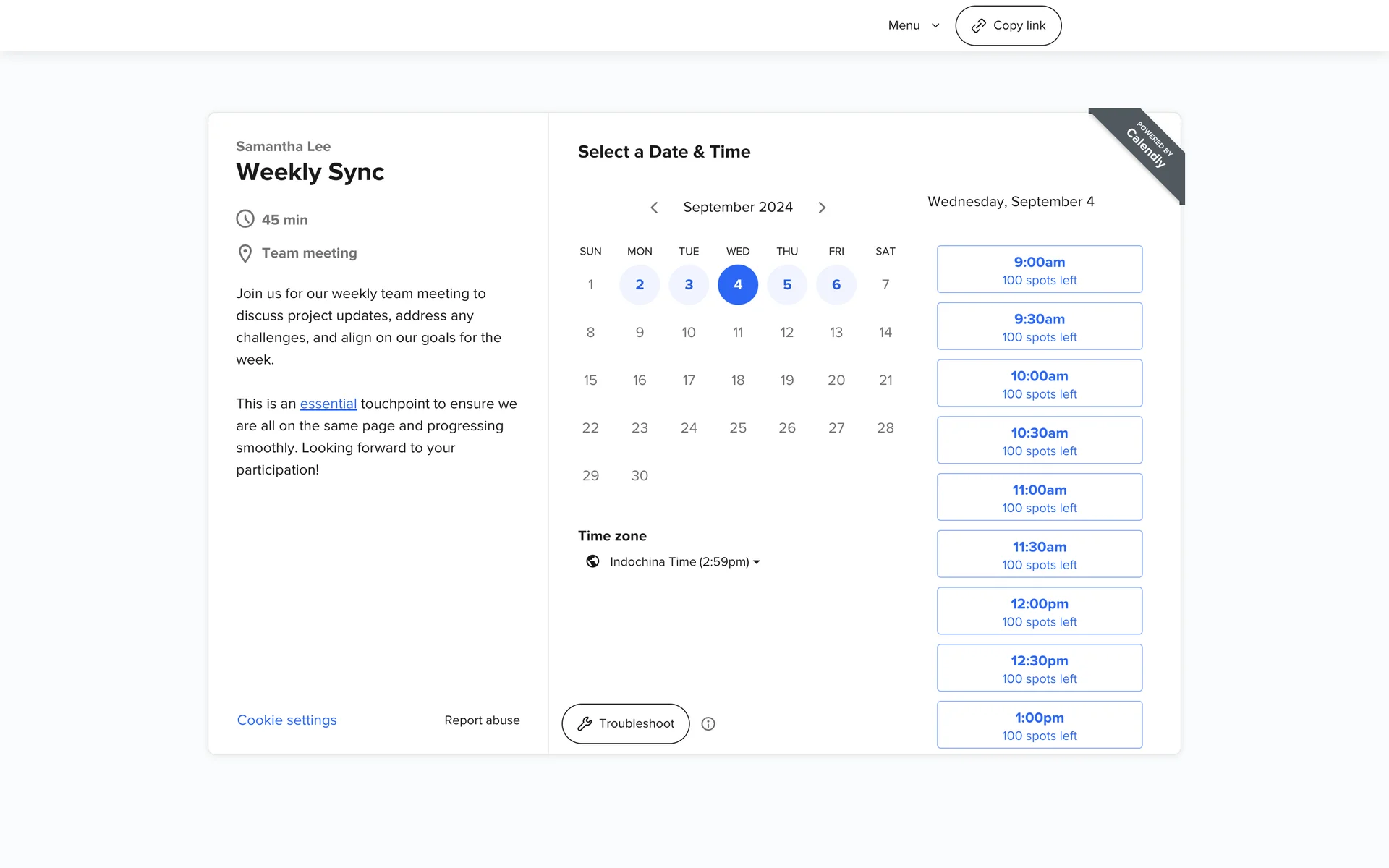The height and width of the screenshot is (868, 1389).
Task: Pick the 1:00pm time slot
Action: tap(1039, 726)
